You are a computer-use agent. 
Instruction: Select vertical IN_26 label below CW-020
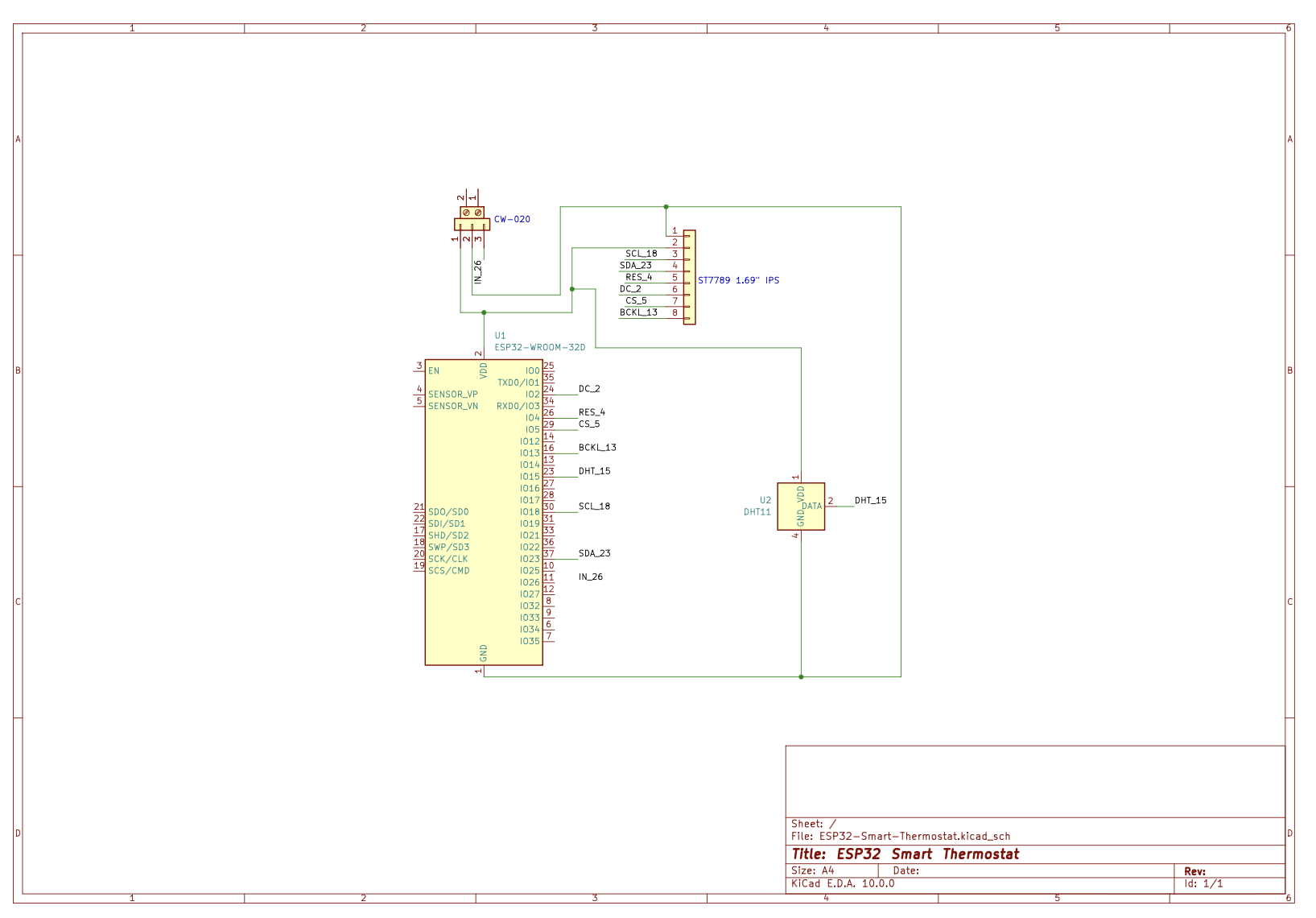[477, 271]
